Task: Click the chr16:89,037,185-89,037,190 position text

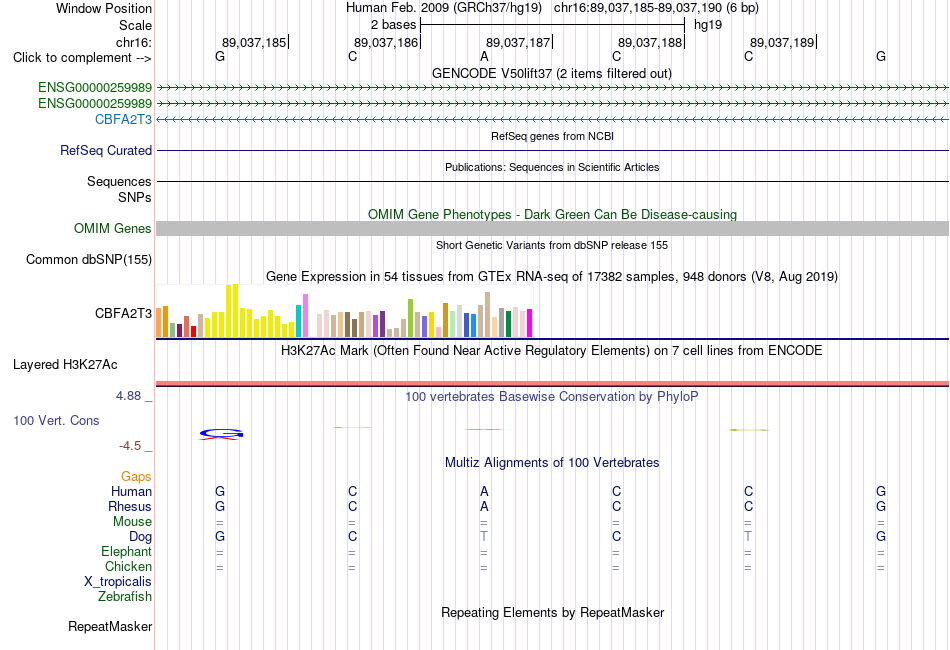Action: (x=638, y=8)
